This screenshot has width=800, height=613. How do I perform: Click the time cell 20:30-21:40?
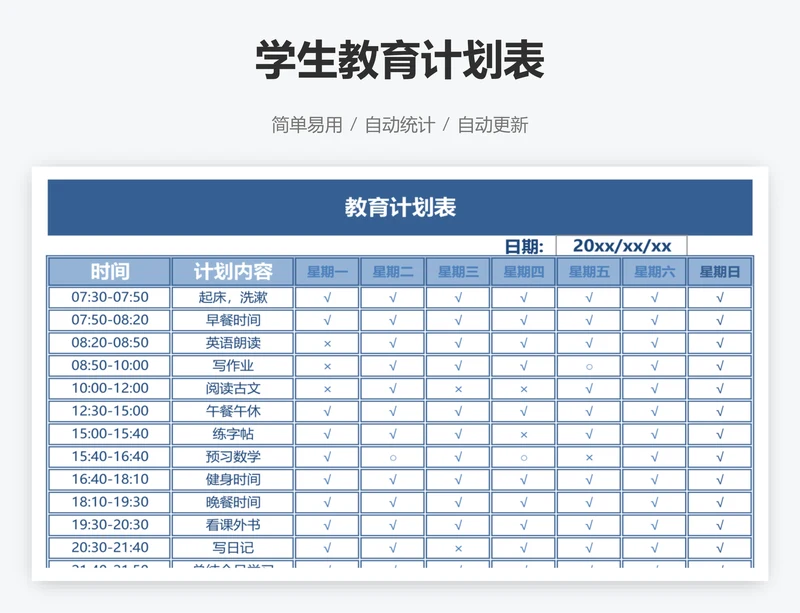pyautogui.click(x=109, y=548)
